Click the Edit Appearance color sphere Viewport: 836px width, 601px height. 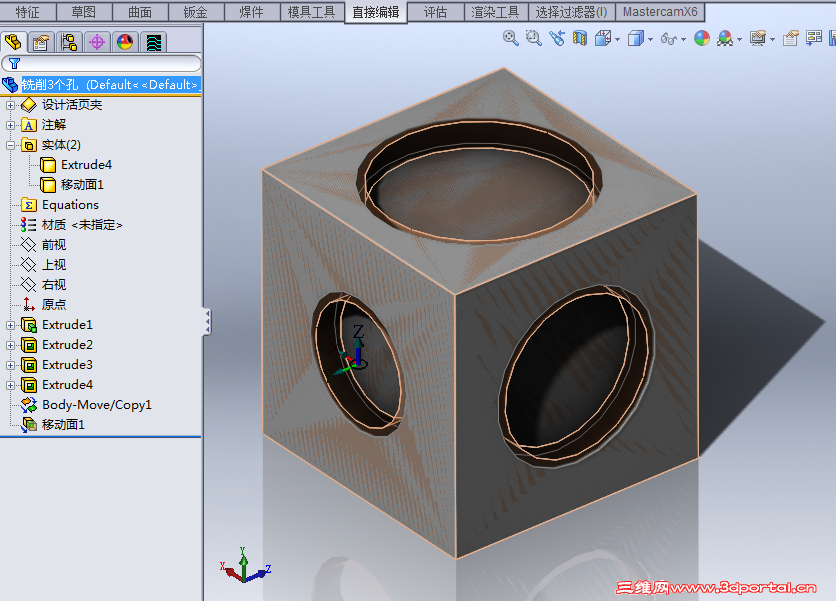[x=701, y=38]
